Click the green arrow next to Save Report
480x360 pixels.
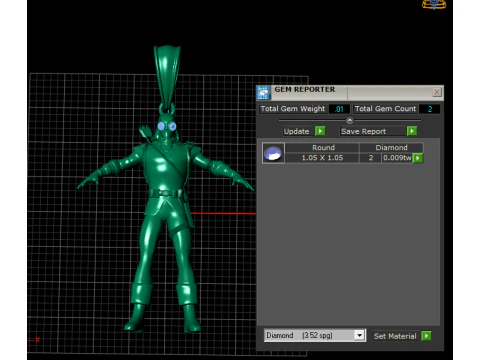point(412,131)
